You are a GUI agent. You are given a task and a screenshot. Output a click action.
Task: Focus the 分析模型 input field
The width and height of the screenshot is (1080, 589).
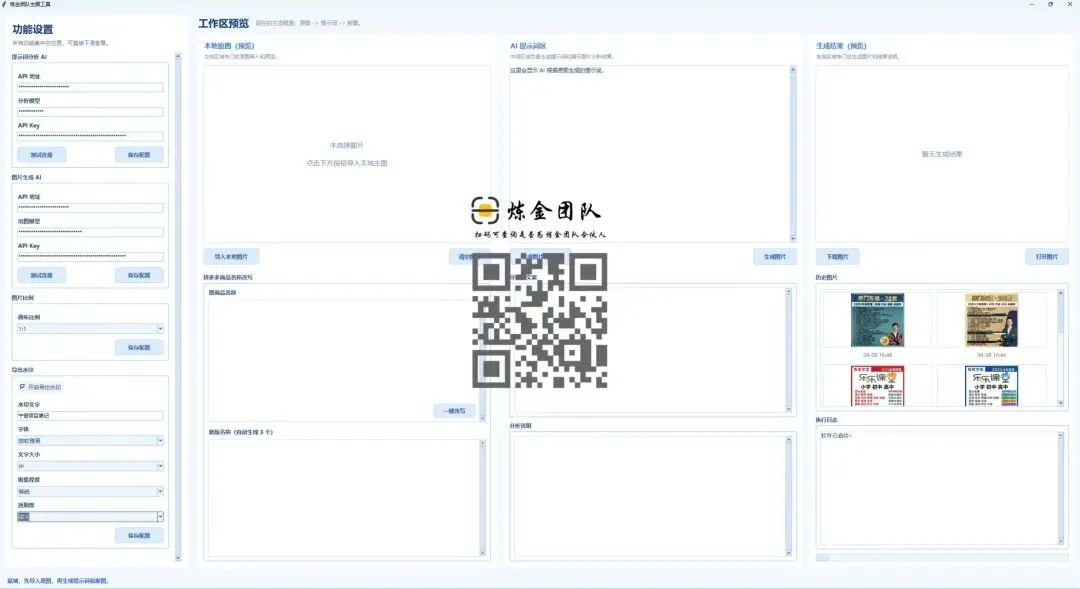90,112
